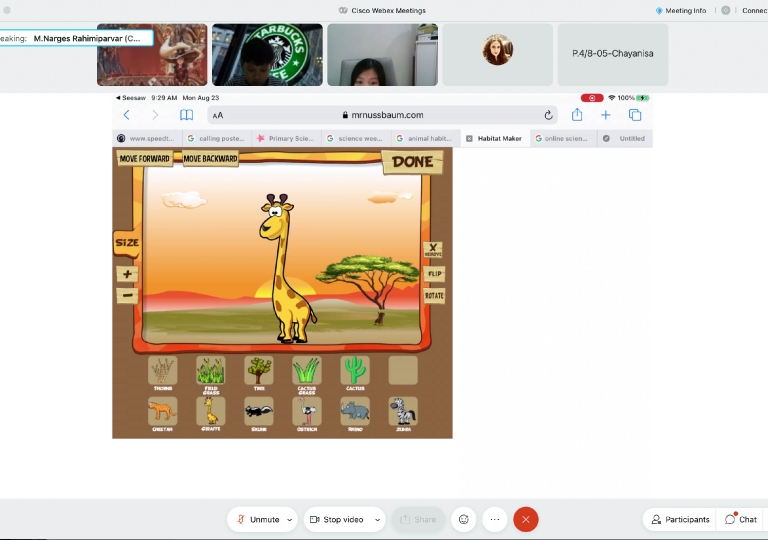The height and width of the screenshot is (540, 768).
Task: Switch to online scien... tab
Action: [x=564, y=139]
